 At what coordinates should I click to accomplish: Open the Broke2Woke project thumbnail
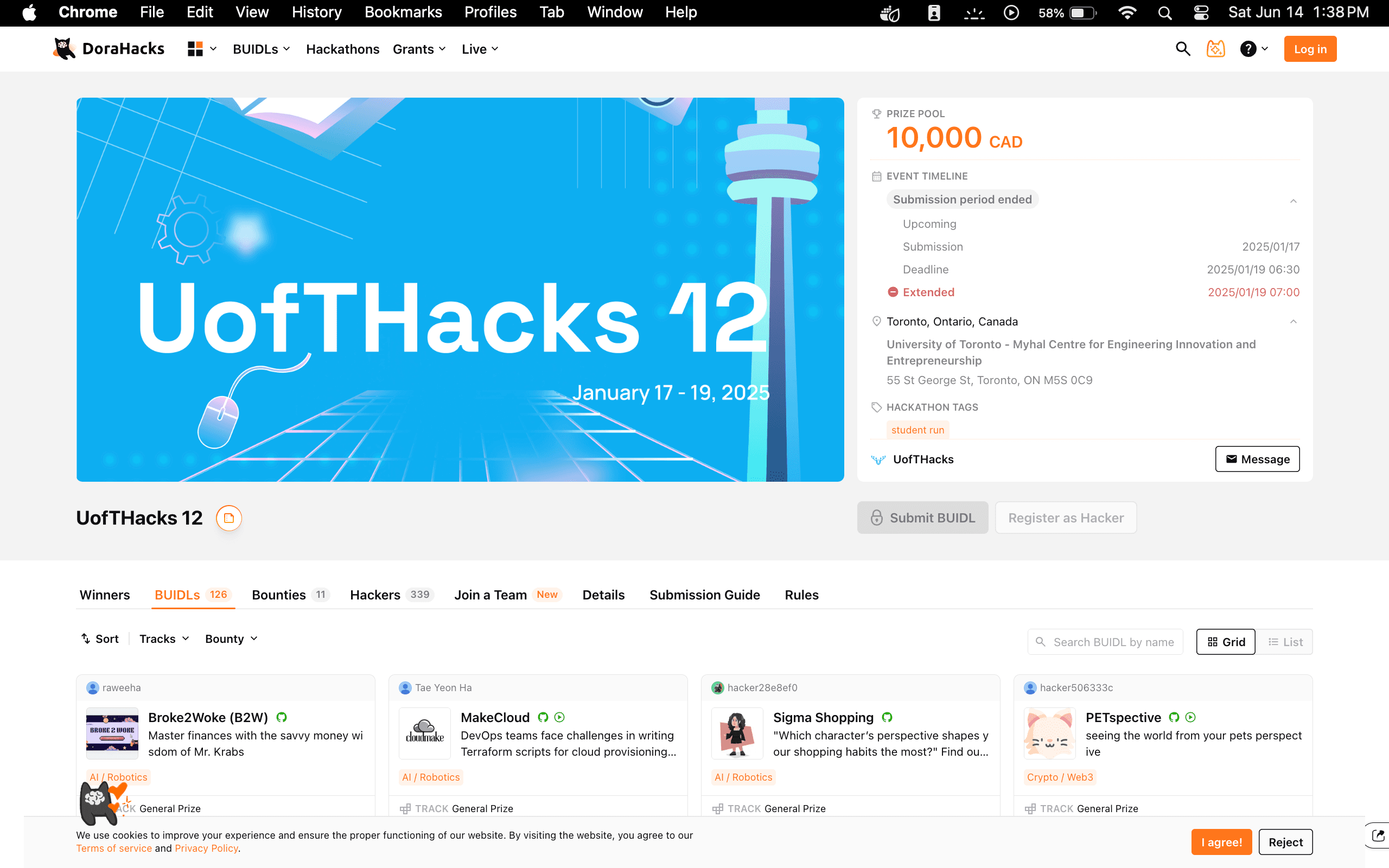[112, 733]
